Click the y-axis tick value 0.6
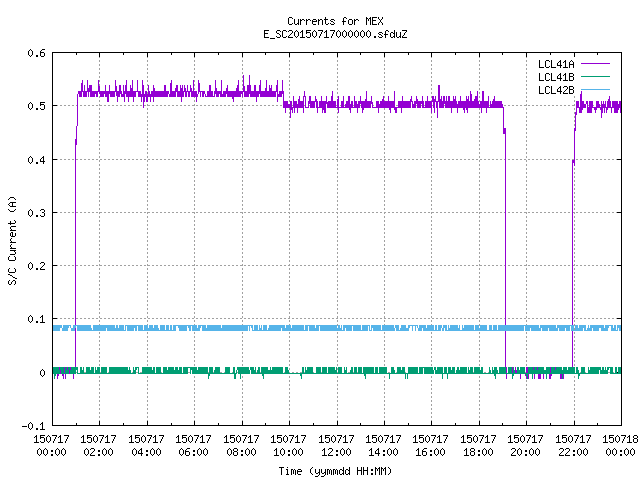 click(x=36, y=53)
